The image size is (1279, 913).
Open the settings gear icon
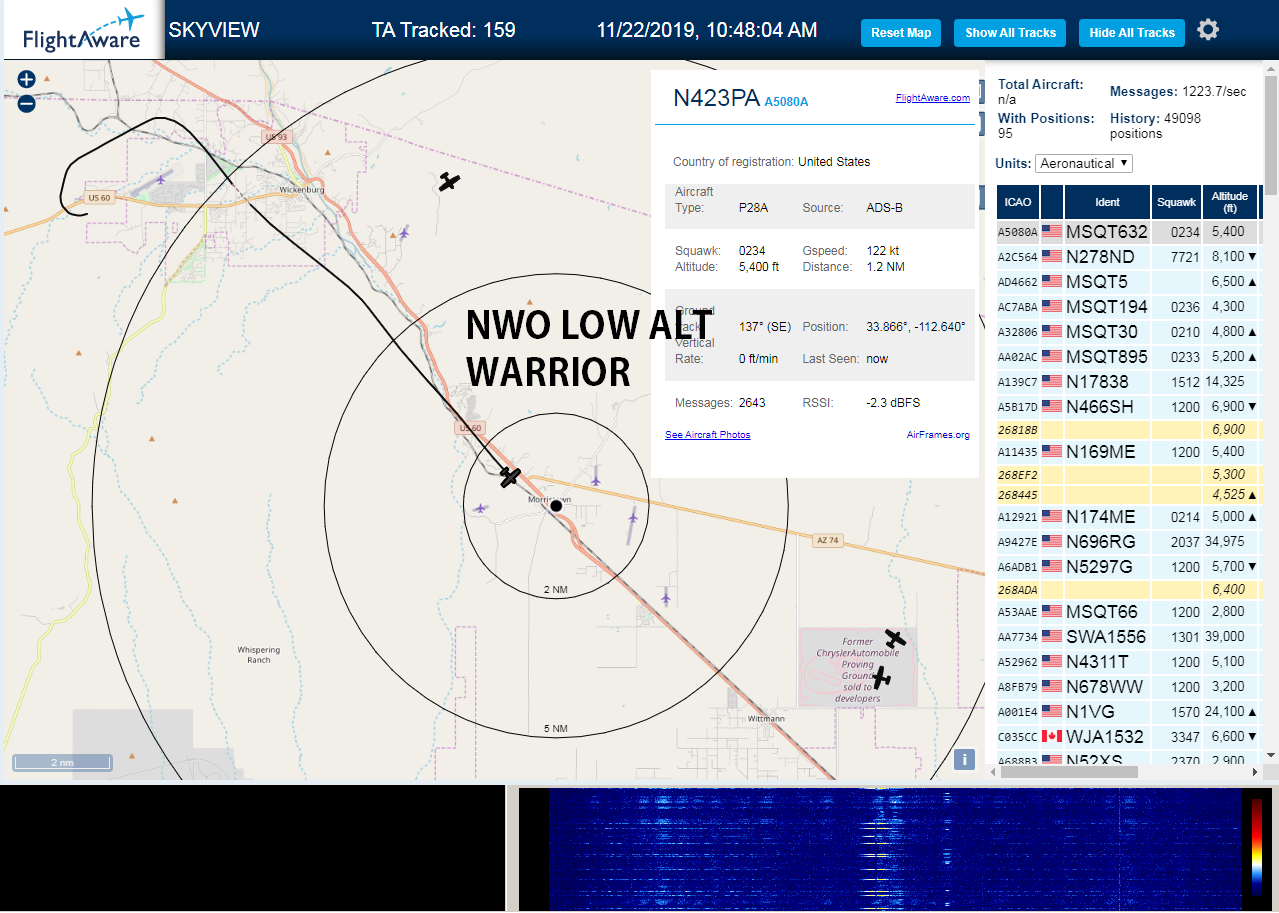[x=1208, y=30]
